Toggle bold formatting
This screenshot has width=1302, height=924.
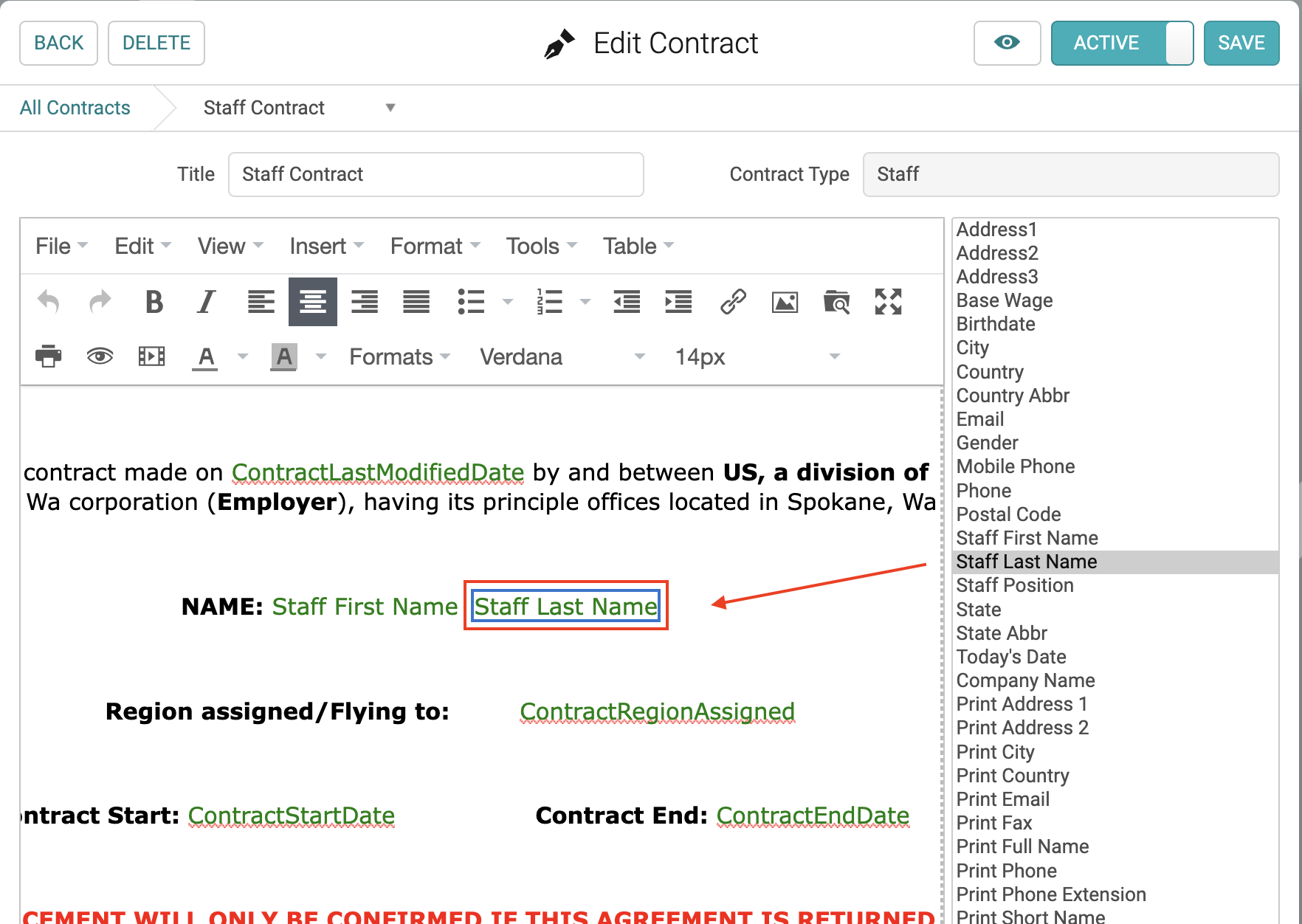pos(154,301)
